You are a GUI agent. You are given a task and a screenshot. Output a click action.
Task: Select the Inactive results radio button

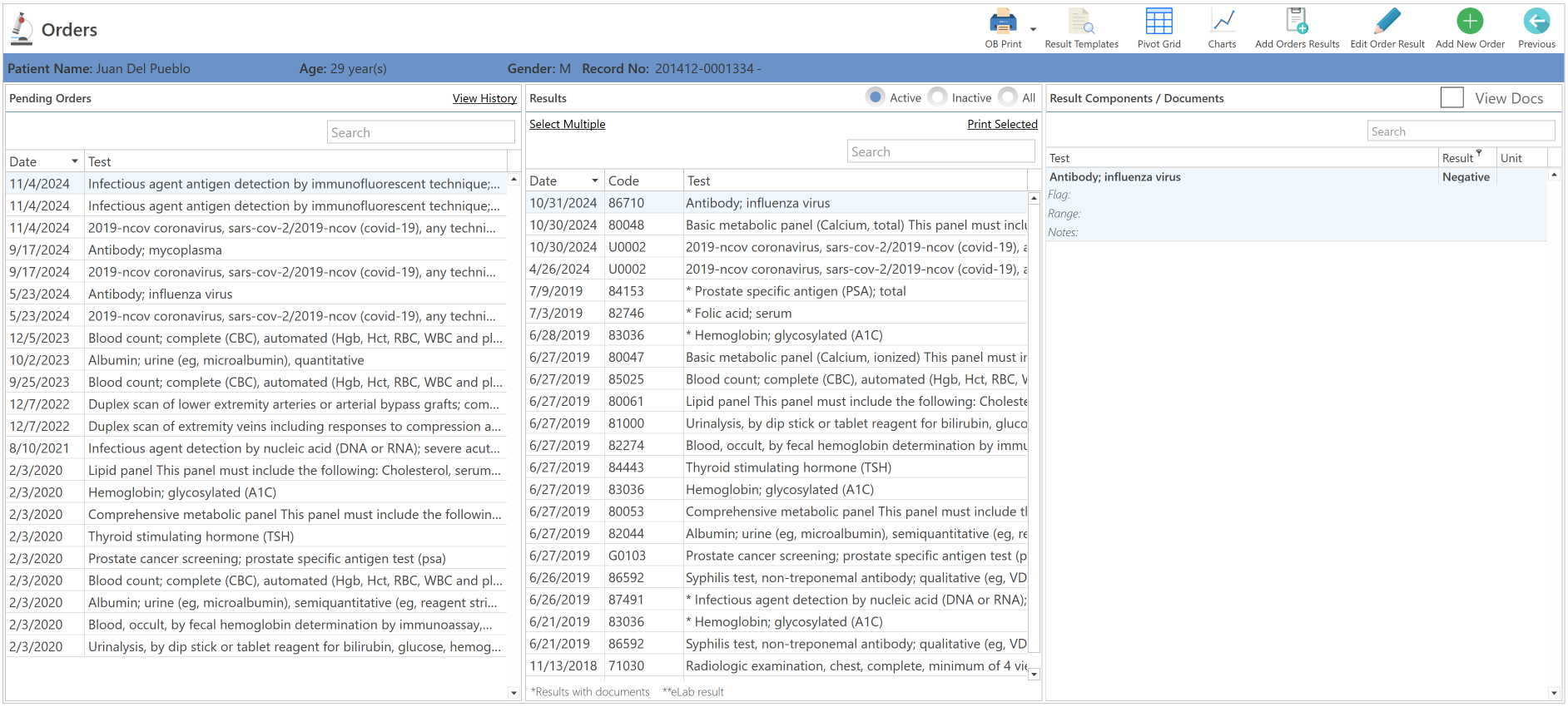(x=938, y=97)
